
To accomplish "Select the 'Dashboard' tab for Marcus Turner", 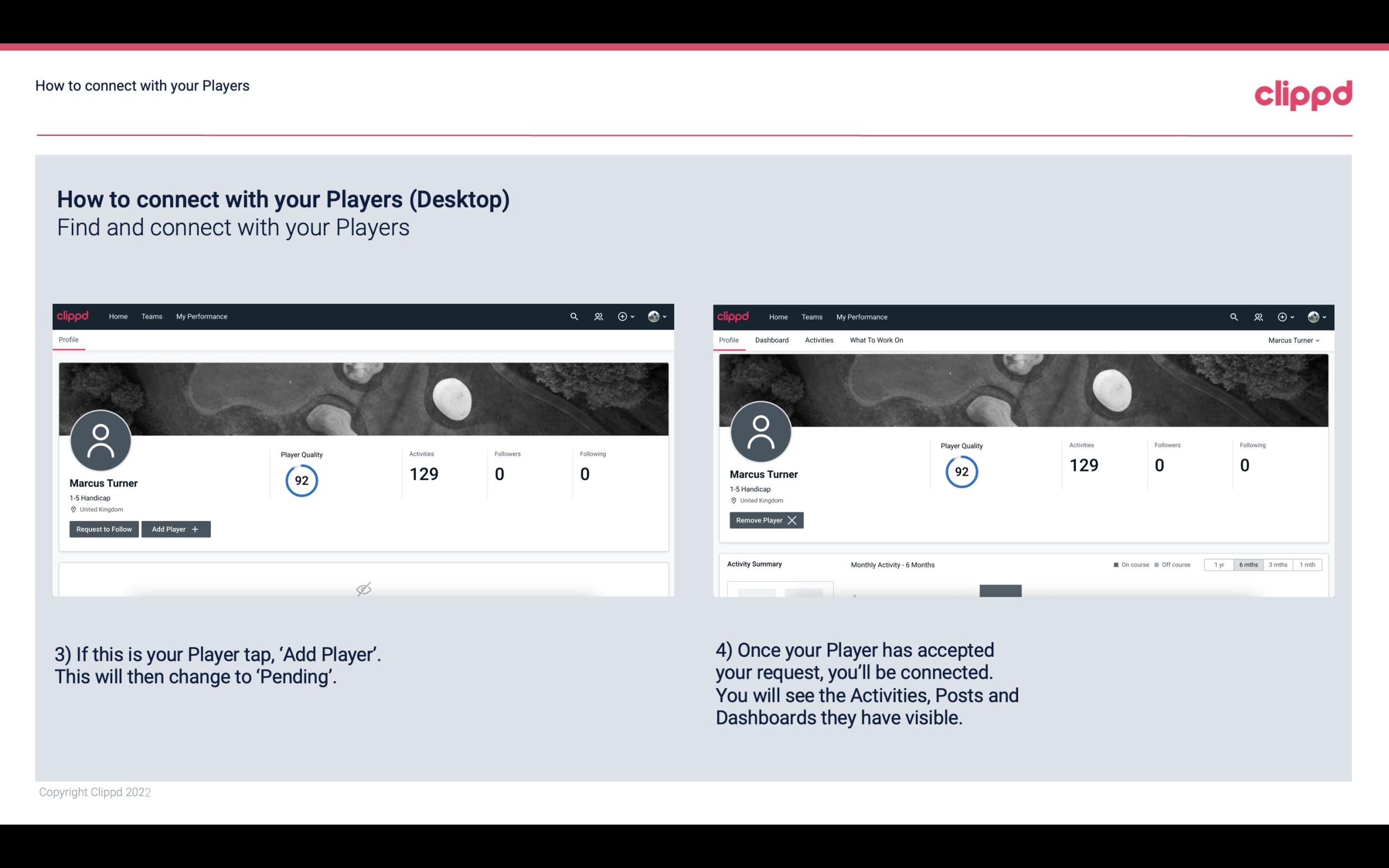I will point(771,340).
